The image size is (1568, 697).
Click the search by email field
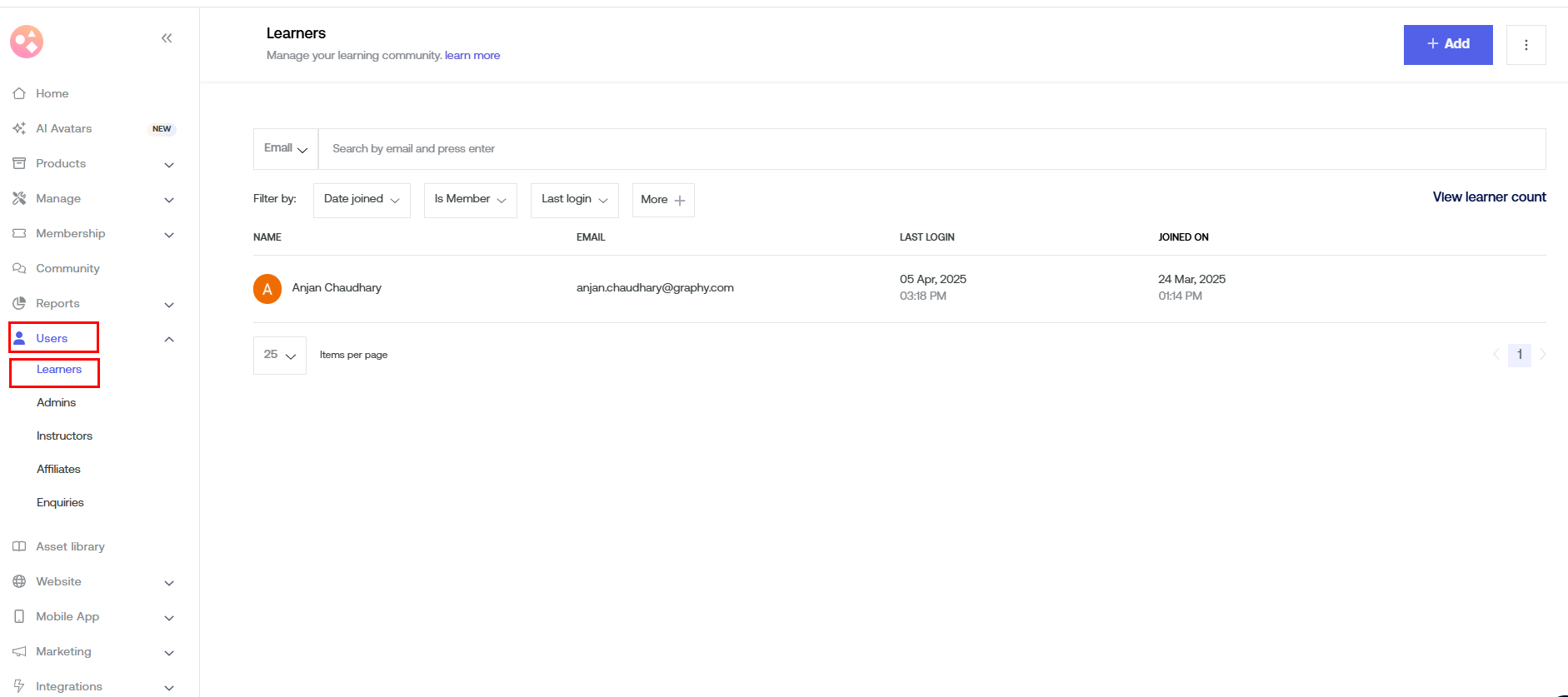(x=931, y=149)
